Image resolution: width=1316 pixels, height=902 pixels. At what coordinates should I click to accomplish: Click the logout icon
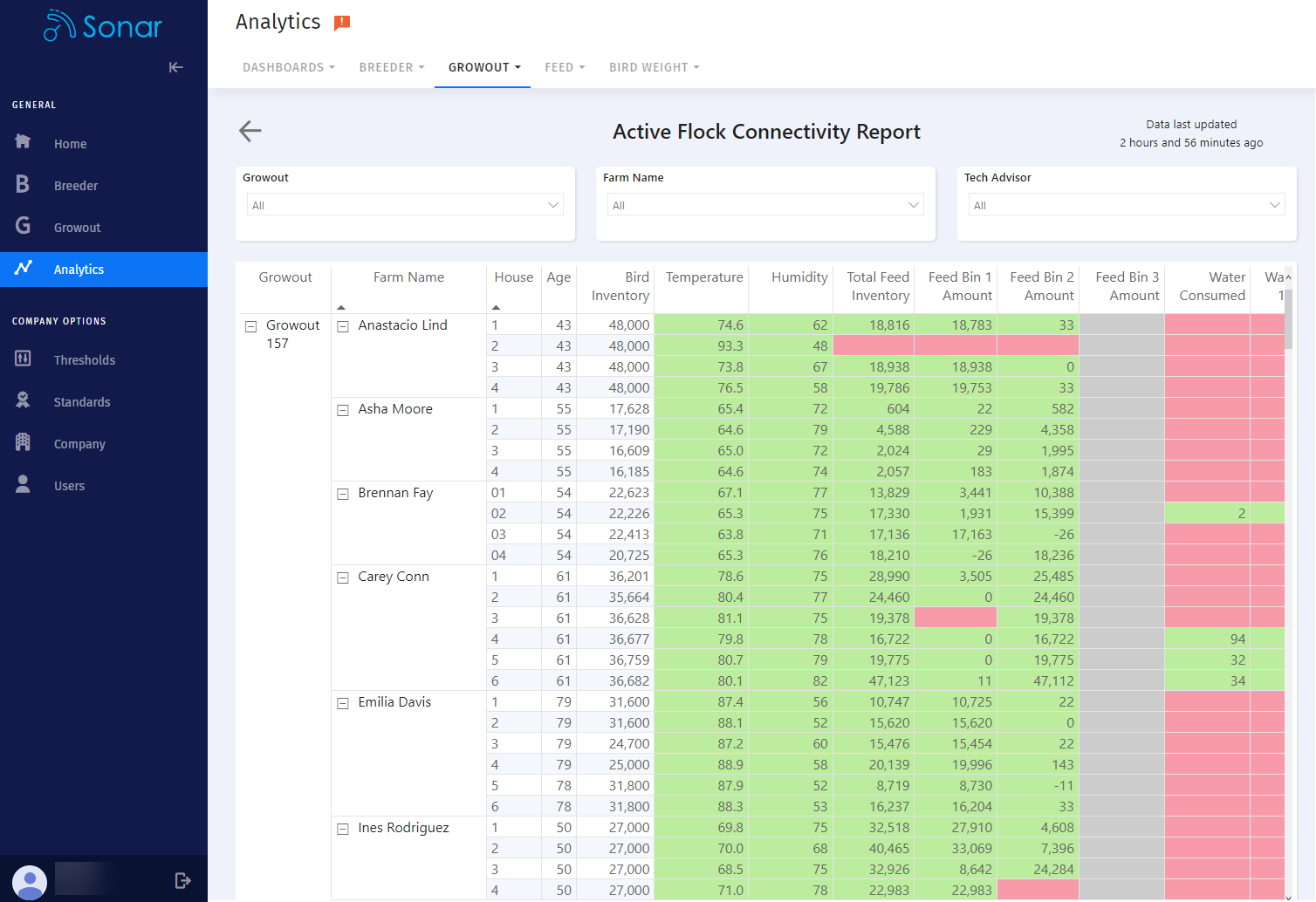click(x=182, y=880)
